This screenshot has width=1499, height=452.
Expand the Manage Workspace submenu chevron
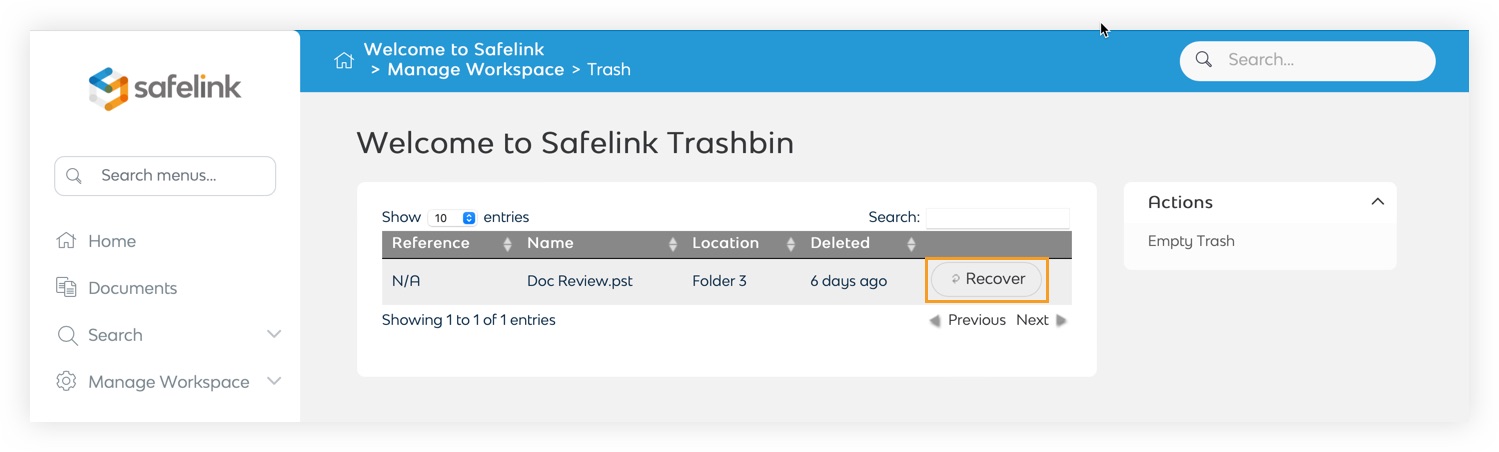pyautogui.click(x=274, y=381)
